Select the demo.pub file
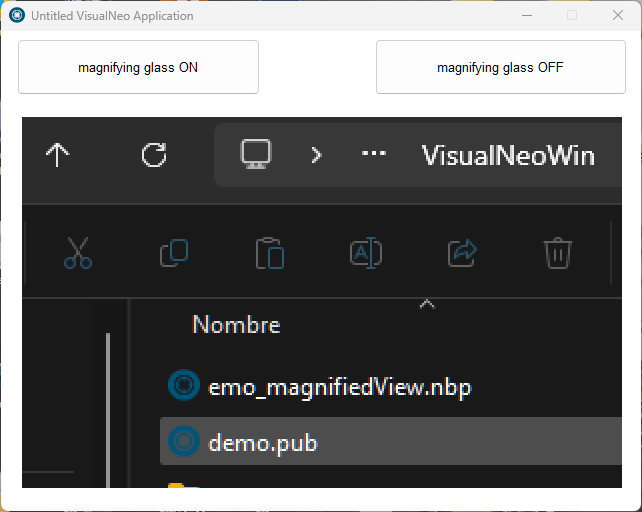The width and height of the screenshot is (642, 512). tap(391, 442)
